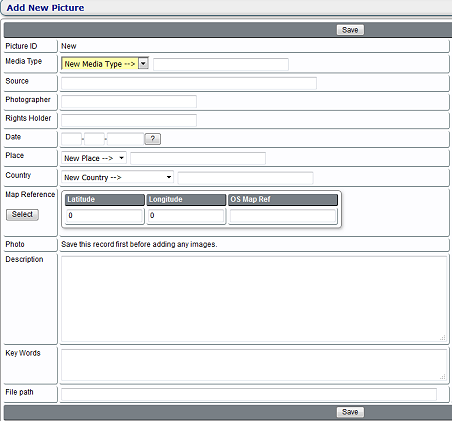Click the Rights Holder input box
452x421 pixels.
tap(129, 120)
